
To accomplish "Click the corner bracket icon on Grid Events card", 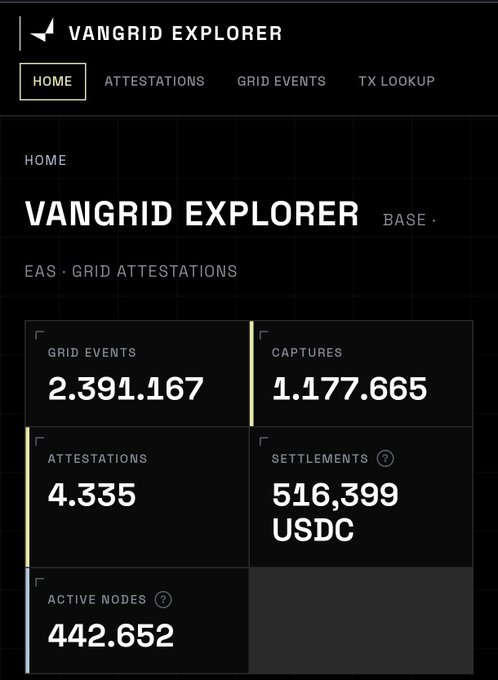I will 39,335.
